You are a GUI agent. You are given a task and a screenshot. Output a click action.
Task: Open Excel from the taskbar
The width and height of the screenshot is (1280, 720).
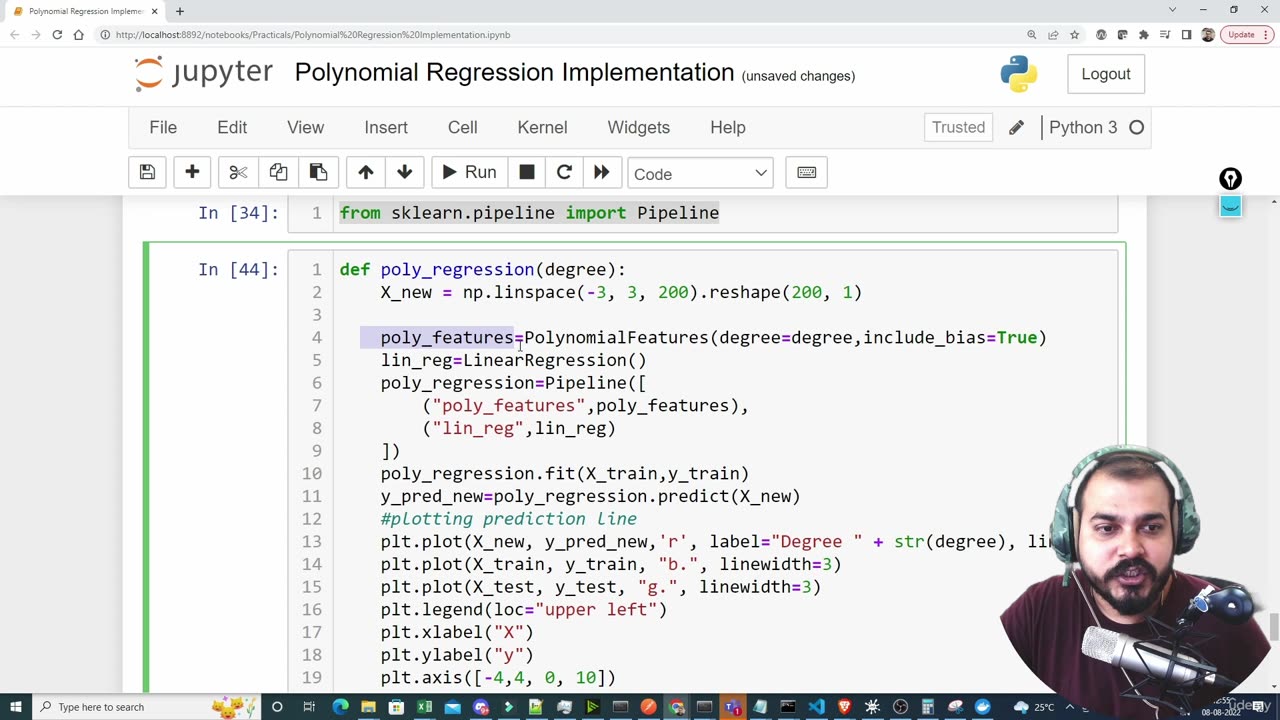point(424,707)
